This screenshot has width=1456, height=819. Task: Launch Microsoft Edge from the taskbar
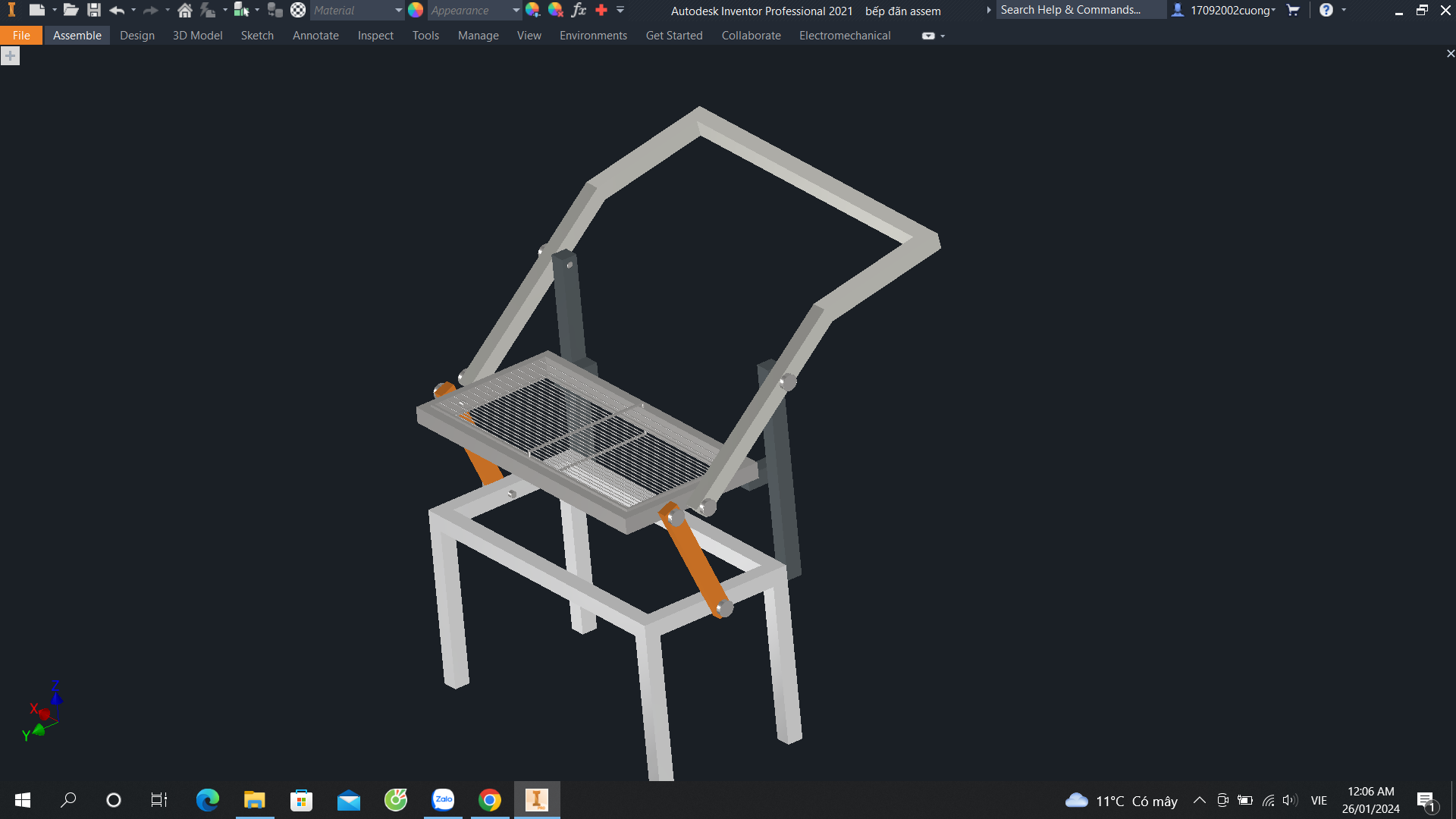[x=207, y=800]
